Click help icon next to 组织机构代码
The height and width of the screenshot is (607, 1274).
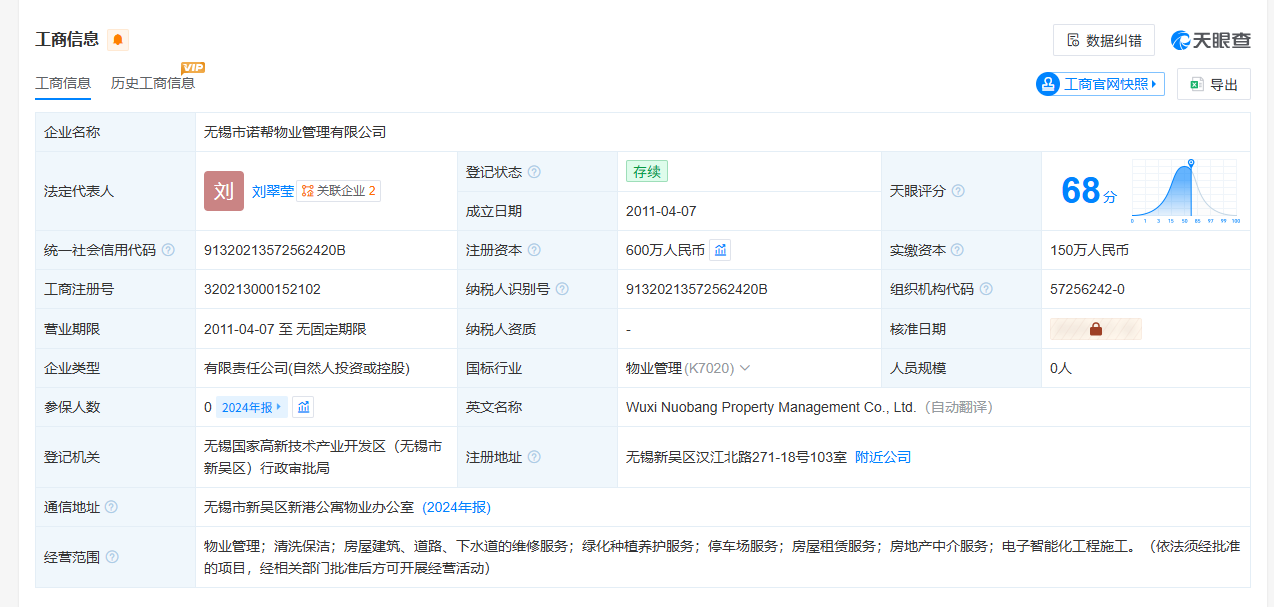[x=986, y=289]
